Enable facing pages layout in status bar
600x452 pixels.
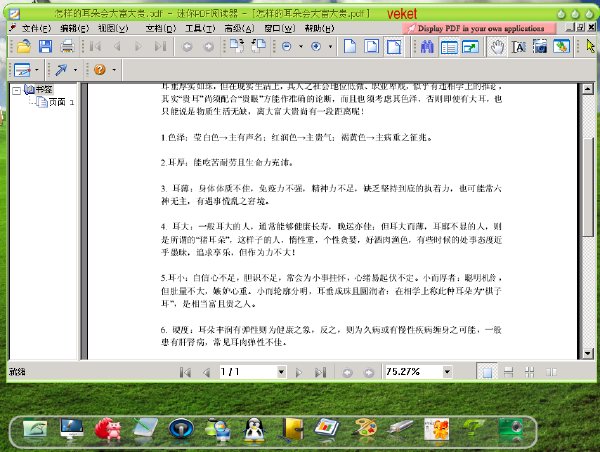(551, 372)
